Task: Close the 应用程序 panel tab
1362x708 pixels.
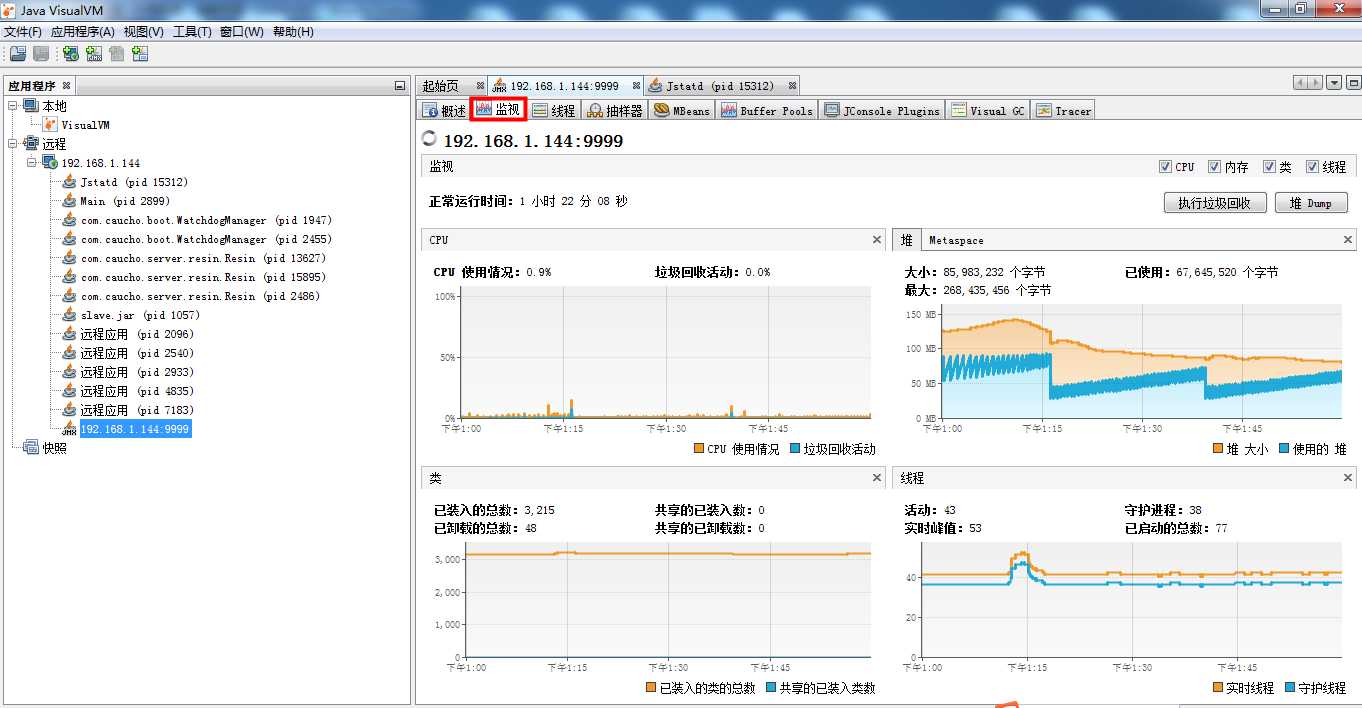Action: coord(66,86)
